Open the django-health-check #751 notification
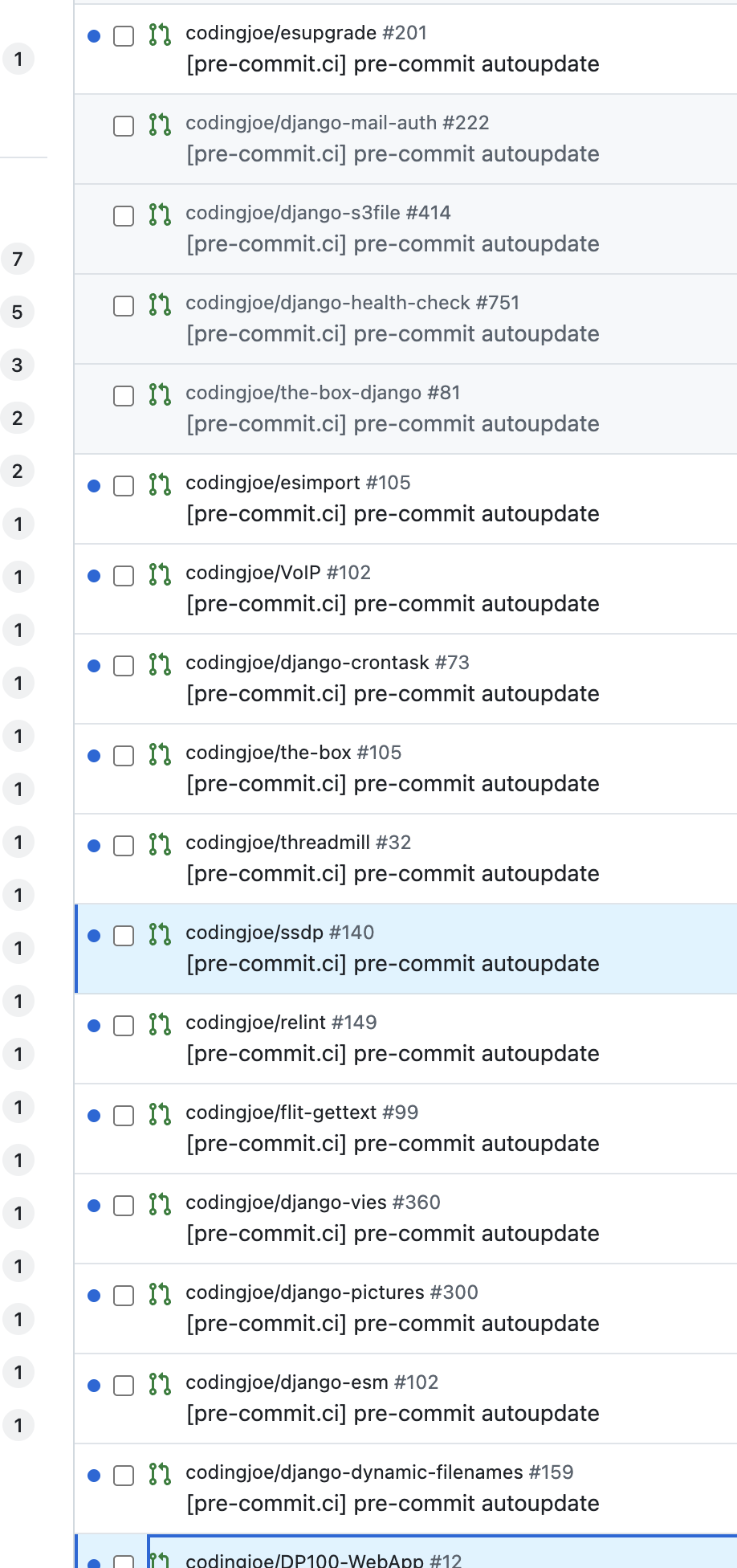737x1568 pixels. pyautogui.click(x=405, y=319)
